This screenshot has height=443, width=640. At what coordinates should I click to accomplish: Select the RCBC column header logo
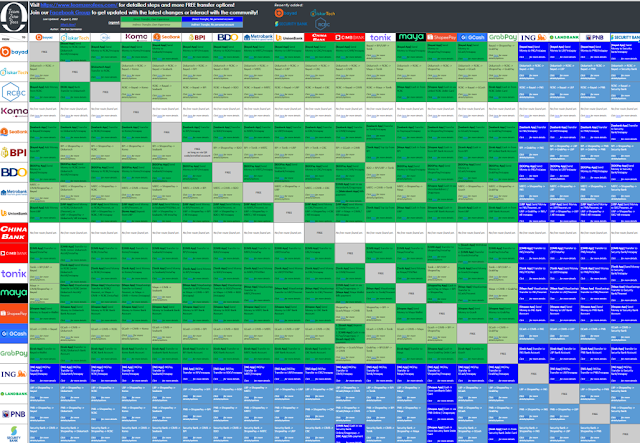coord(105,37)
